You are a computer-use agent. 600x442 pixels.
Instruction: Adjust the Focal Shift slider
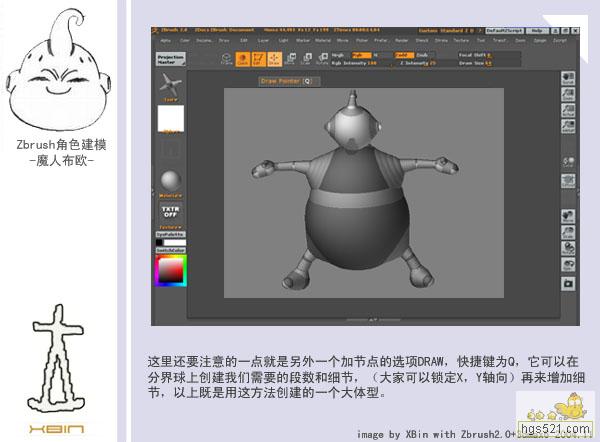click(x=489, y=55)
